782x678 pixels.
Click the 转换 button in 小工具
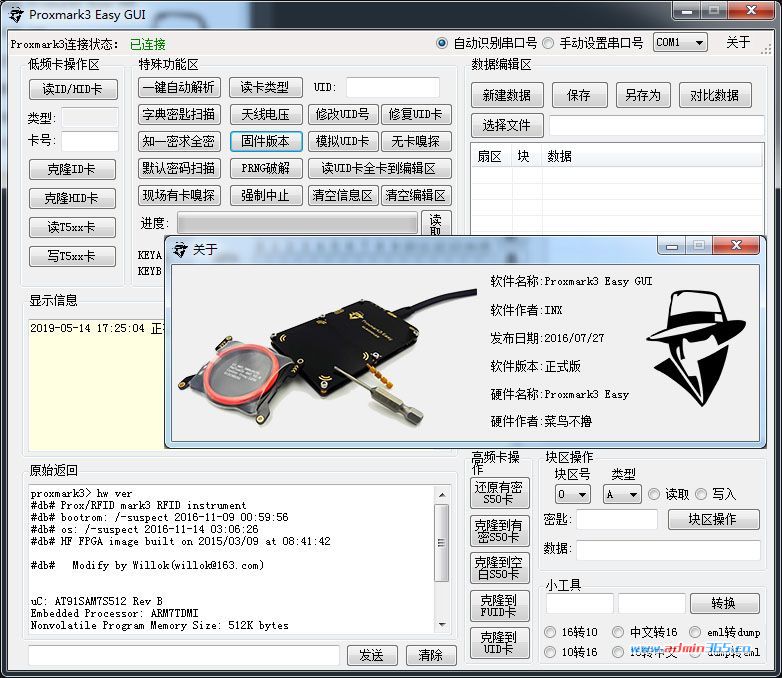(x=724, y=603)
